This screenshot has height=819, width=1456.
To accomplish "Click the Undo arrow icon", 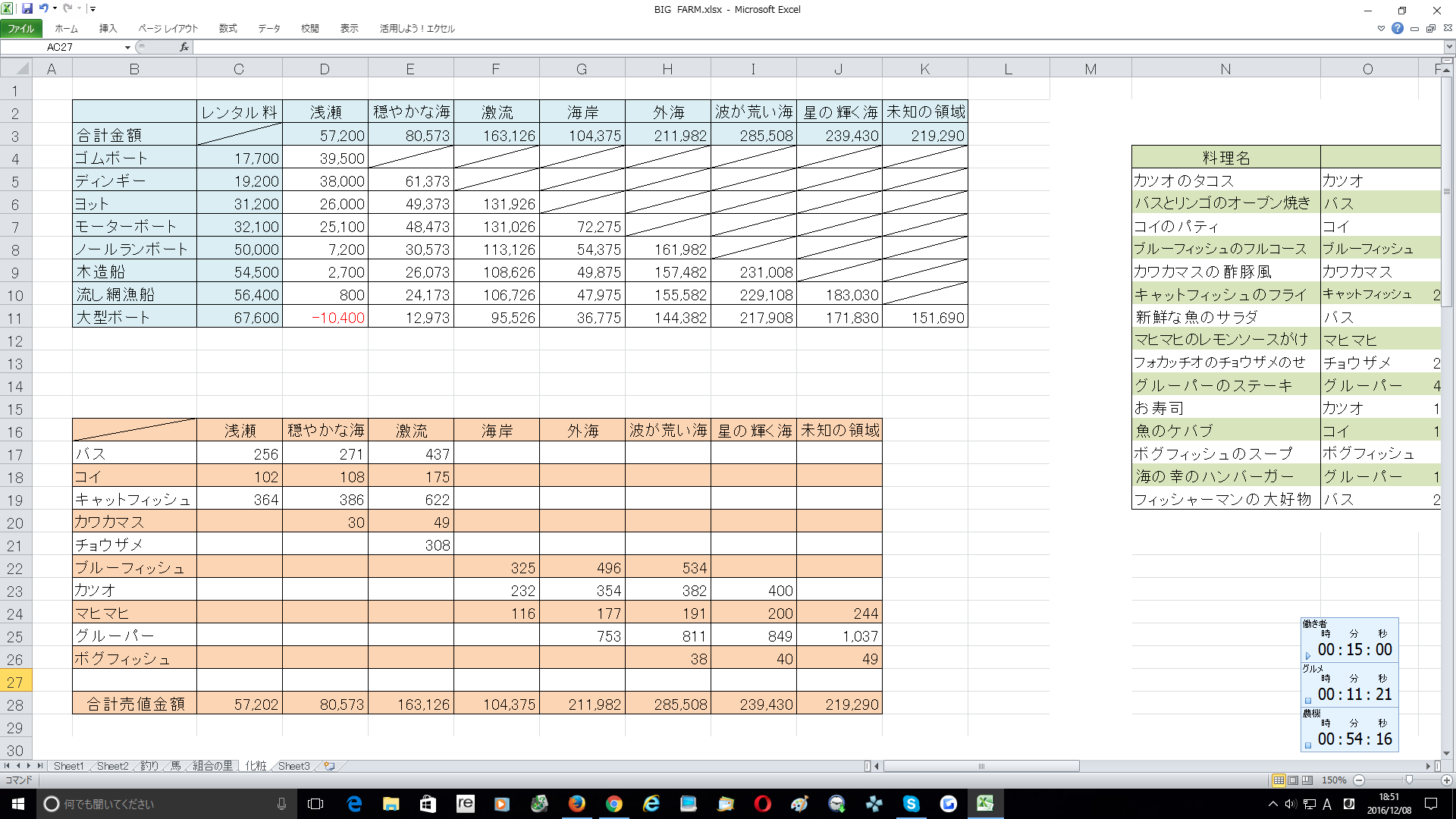I will point(43,8).
